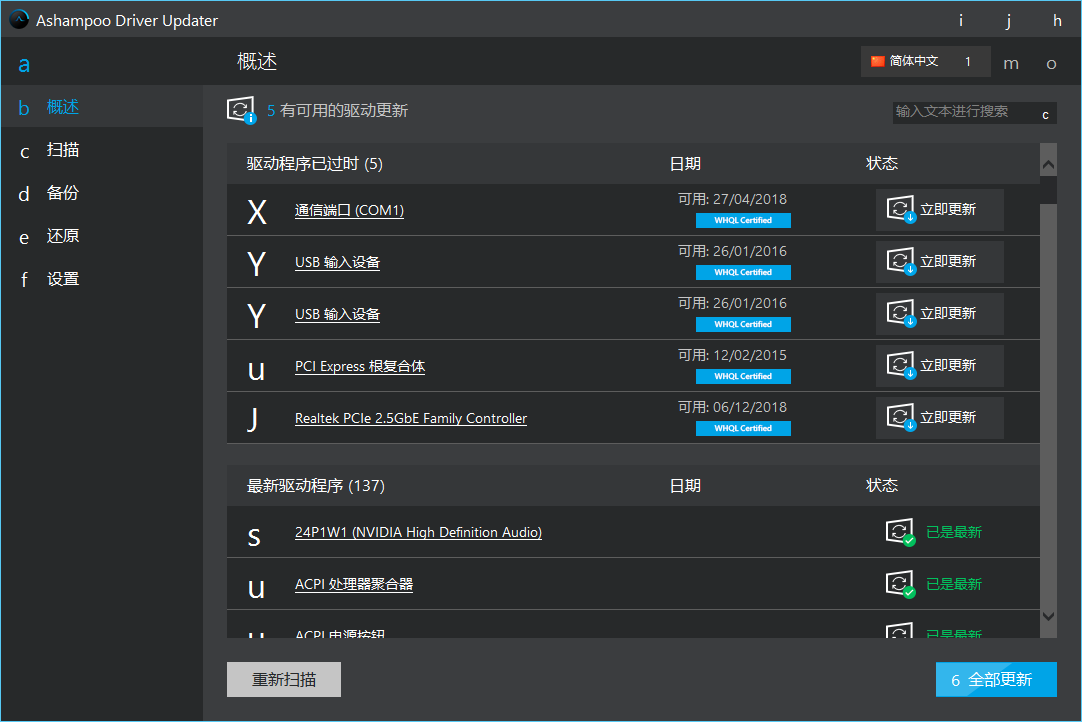Click the Chinese flag icon in language selector
The width and height of the screenshot is (1082, 722).
(x=878, y=61)
